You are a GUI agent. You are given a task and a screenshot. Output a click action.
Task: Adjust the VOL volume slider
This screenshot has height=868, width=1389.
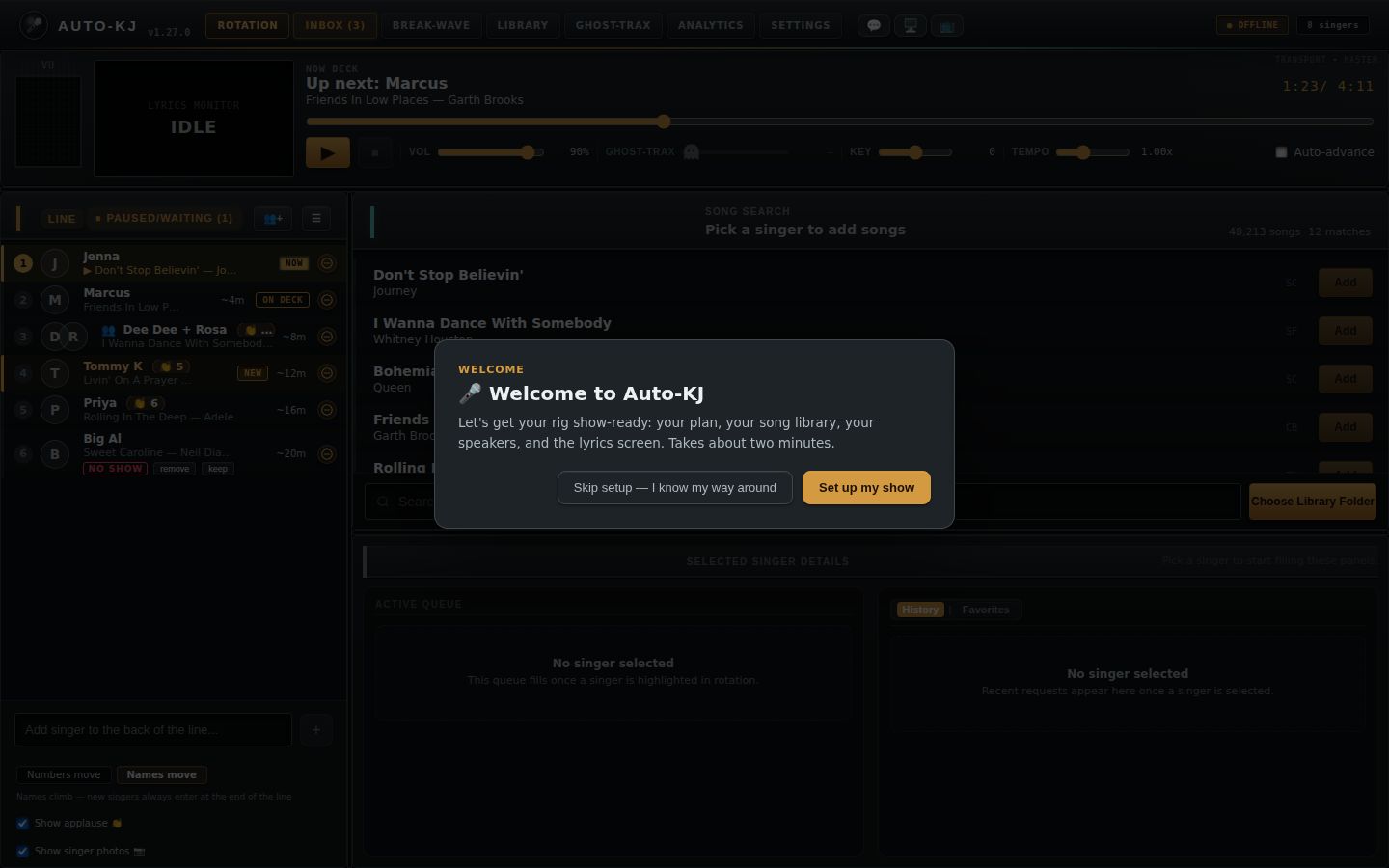click(x=491, y=152)
